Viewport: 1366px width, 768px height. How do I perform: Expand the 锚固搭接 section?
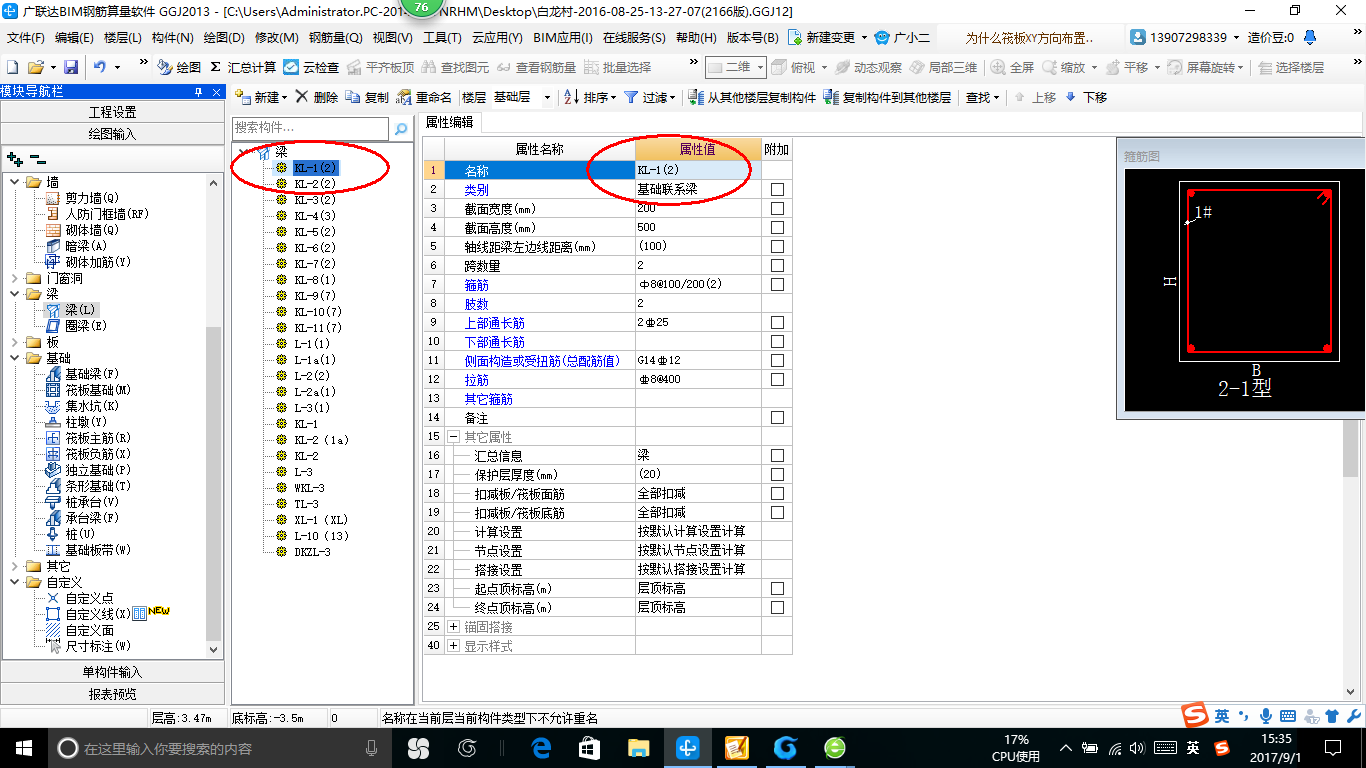pyautogui.click(x=453, y=627)
